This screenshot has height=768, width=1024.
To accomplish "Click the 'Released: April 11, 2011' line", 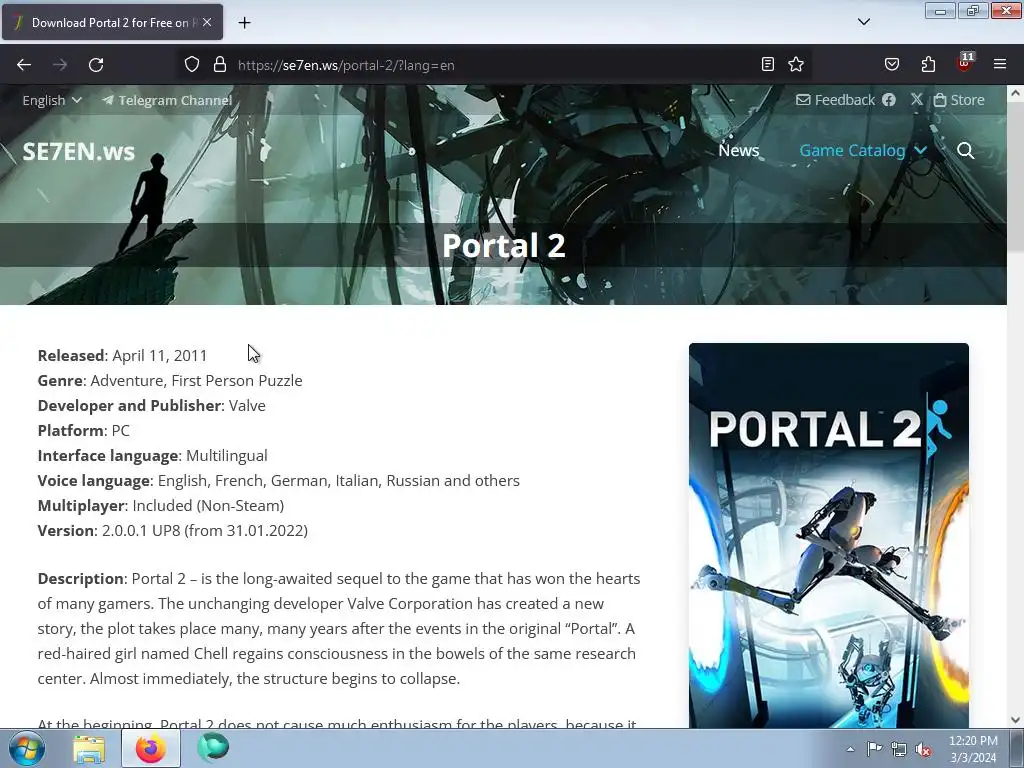I will pos(122,355).
